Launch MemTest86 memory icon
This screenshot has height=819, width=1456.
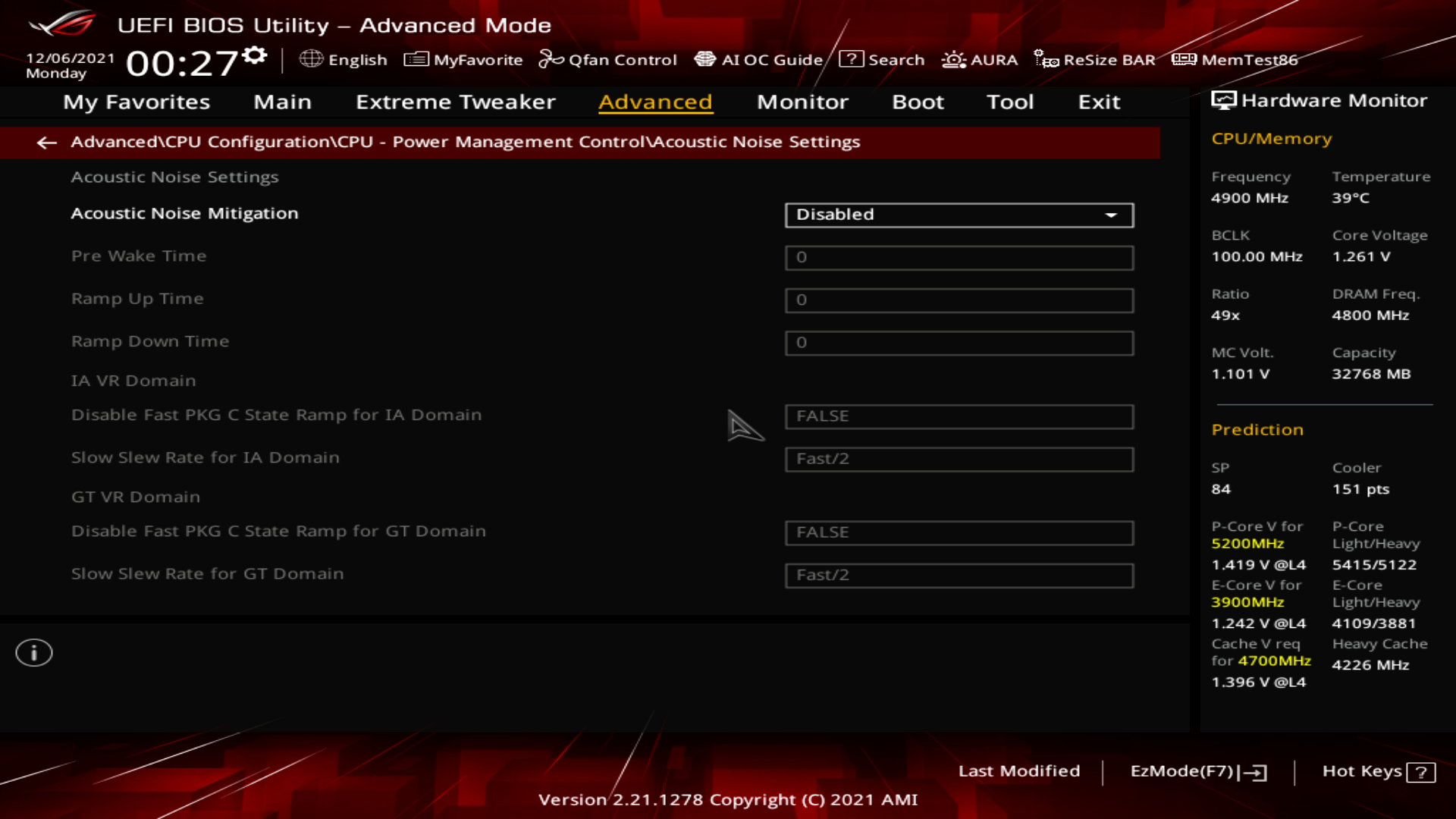[x=1184, y=59]
